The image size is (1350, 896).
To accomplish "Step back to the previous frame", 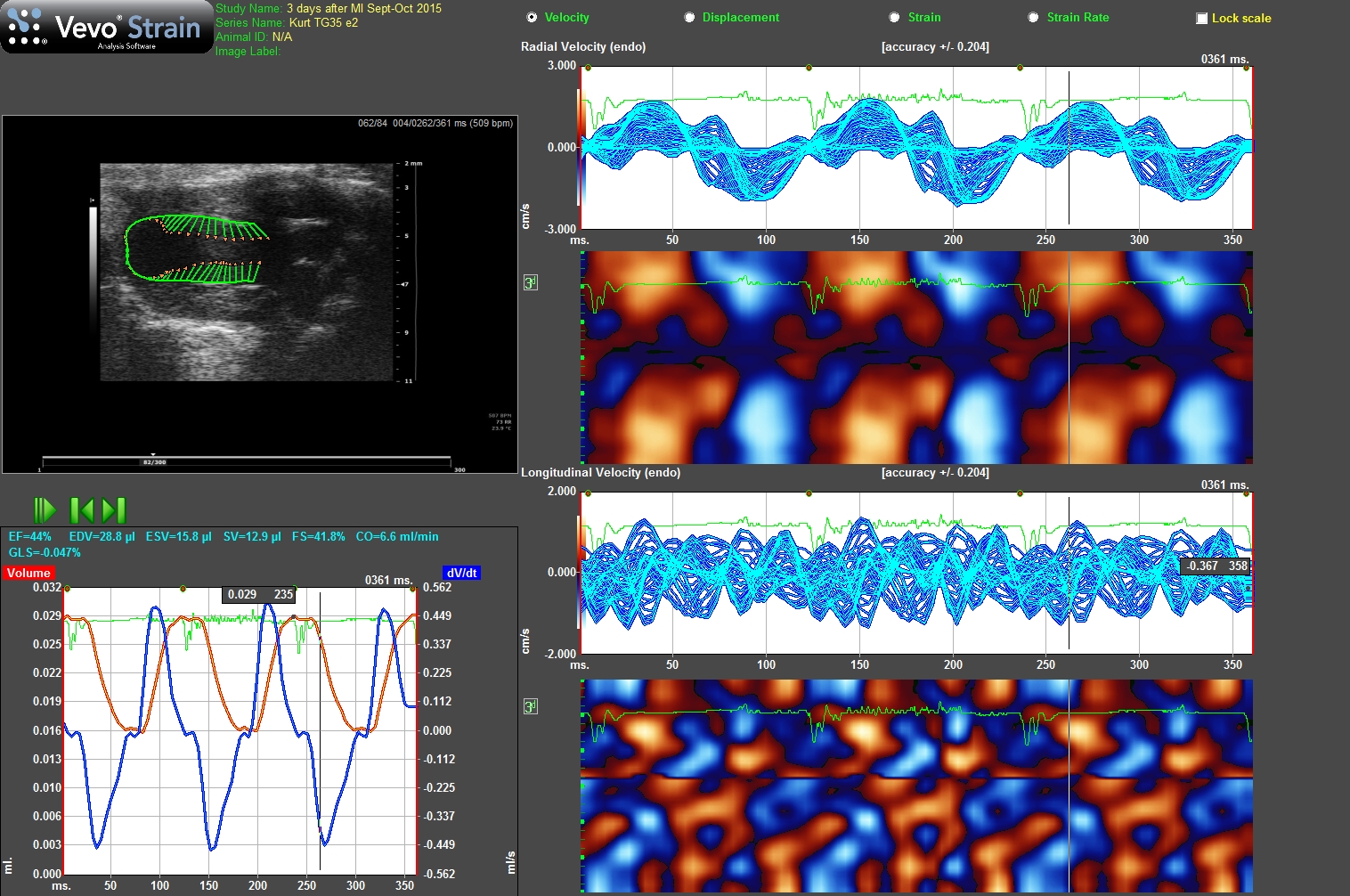I will [x=82, y=510].
